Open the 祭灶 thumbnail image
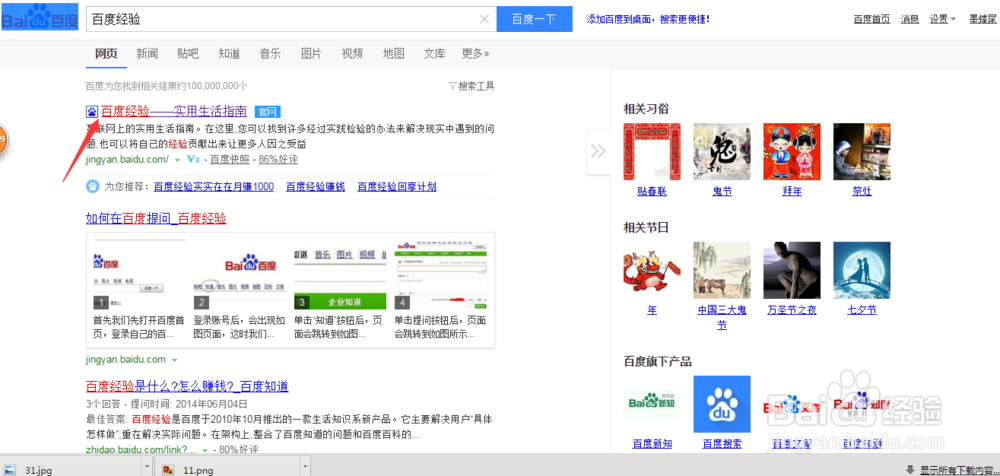The height and width of the screenshot is (476, 1000). [x=862, y=151]
